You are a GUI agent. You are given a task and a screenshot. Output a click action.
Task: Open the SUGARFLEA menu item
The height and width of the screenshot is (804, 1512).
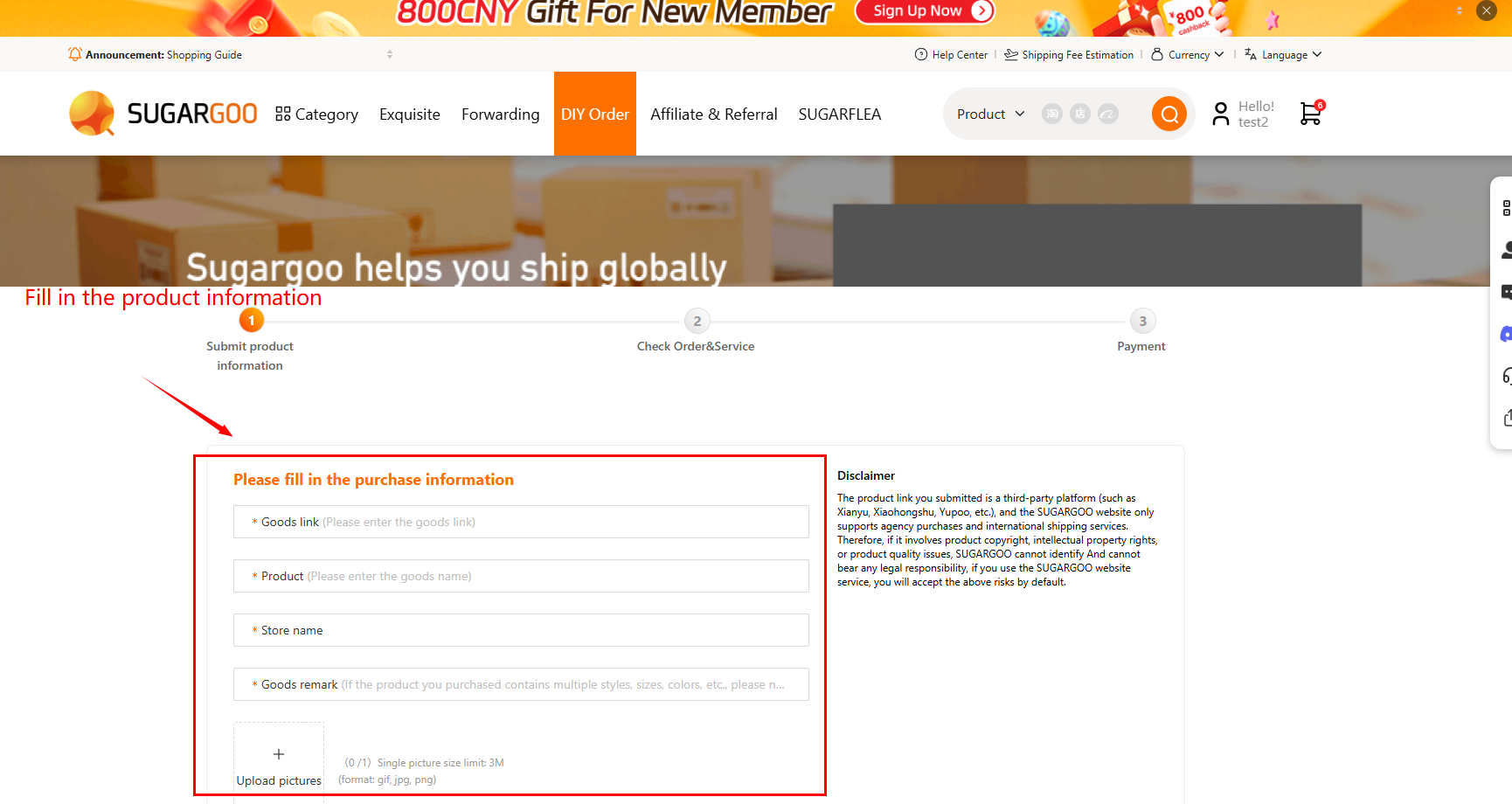pyautogui.click(x=839, y=114)
